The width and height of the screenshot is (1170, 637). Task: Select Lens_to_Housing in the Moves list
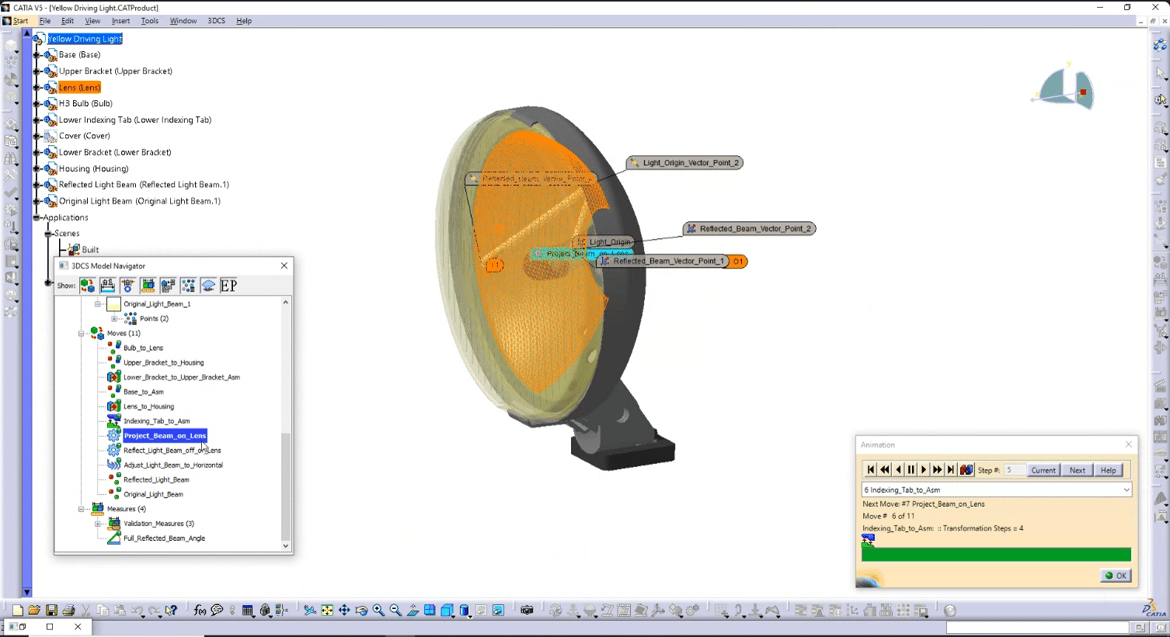pos(147,406)
